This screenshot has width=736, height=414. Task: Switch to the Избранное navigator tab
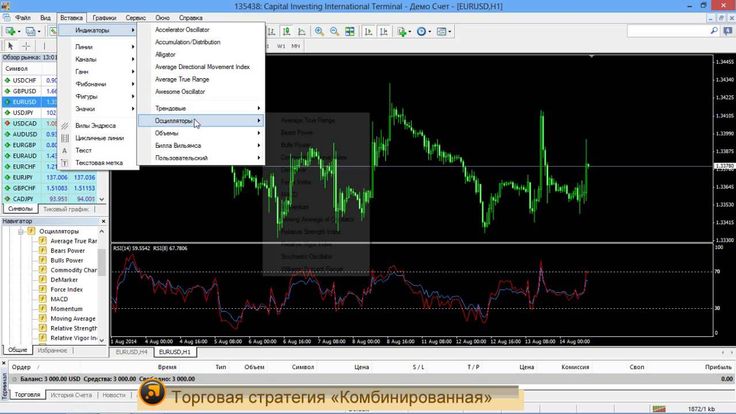coord(52,351)
